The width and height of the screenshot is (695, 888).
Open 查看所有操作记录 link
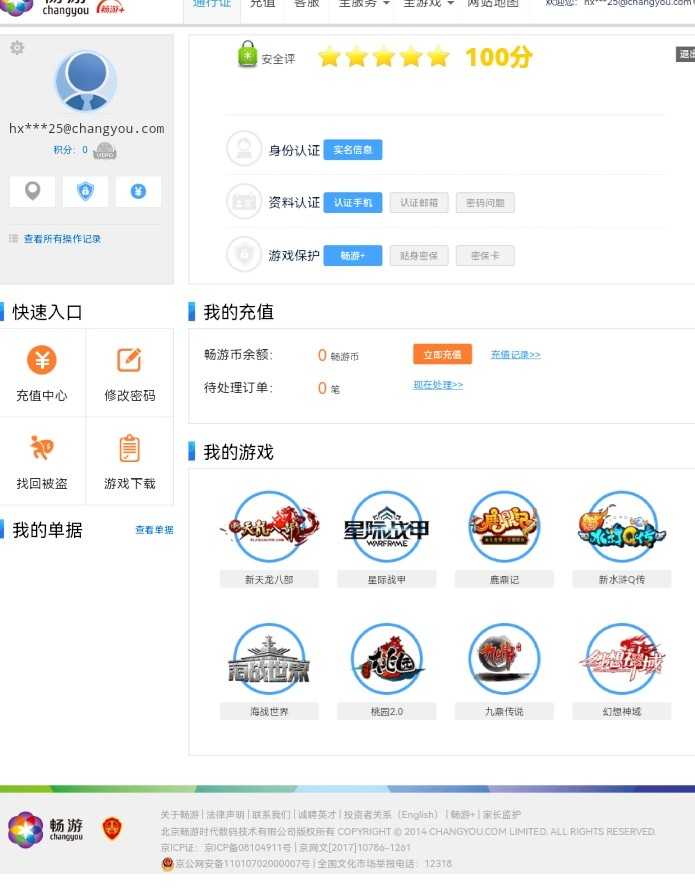(x=62, y=239)
